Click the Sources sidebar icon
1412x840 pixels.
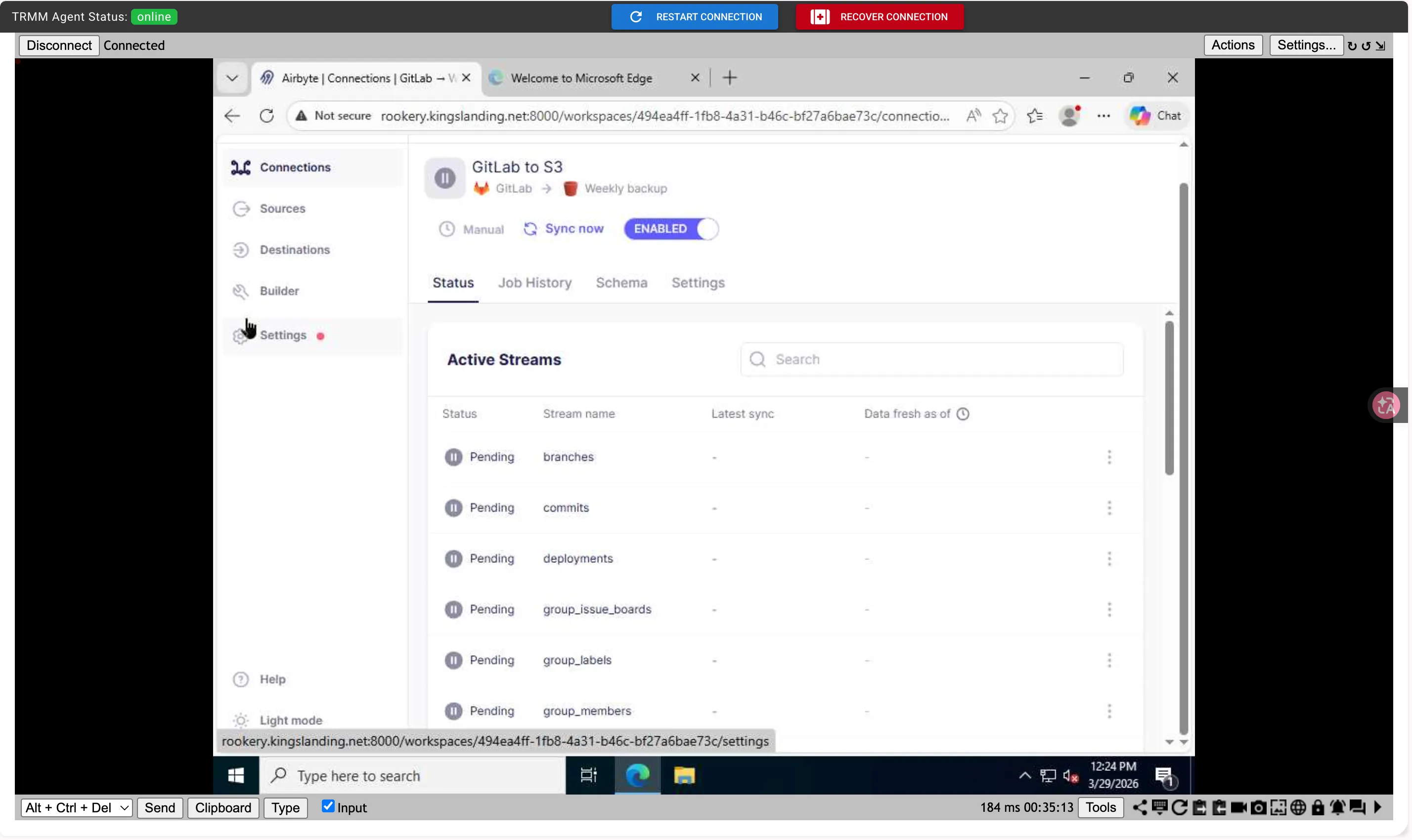pos(241,209)
